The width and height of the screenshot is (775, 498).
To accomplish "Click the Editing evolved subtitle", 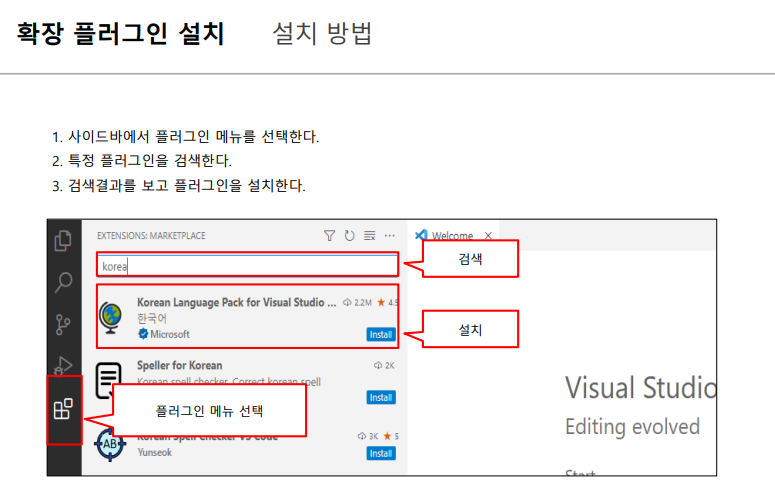I will pyautogui.click(x=633, y=427).
